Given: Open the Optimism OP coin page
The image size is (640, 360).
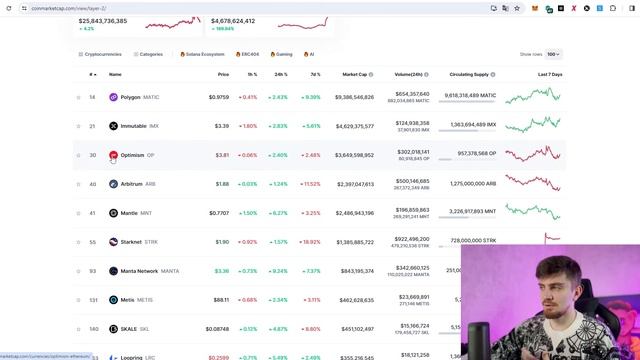Looking at the screenshot, I should pyautogui.click(x=137, y=155).
